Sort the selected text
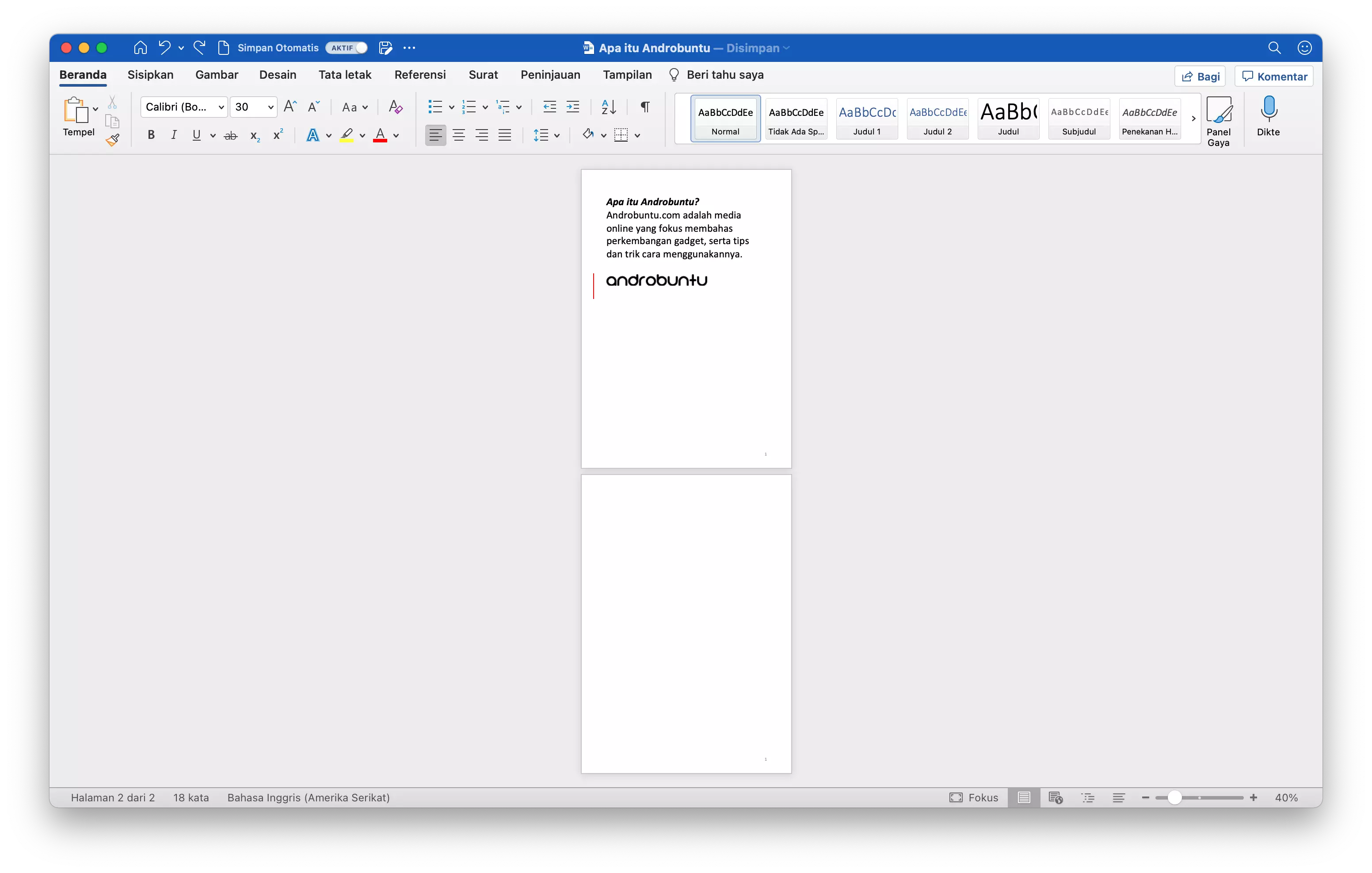The width and height of the screenshot is (1372, 873). click(607, 107)
